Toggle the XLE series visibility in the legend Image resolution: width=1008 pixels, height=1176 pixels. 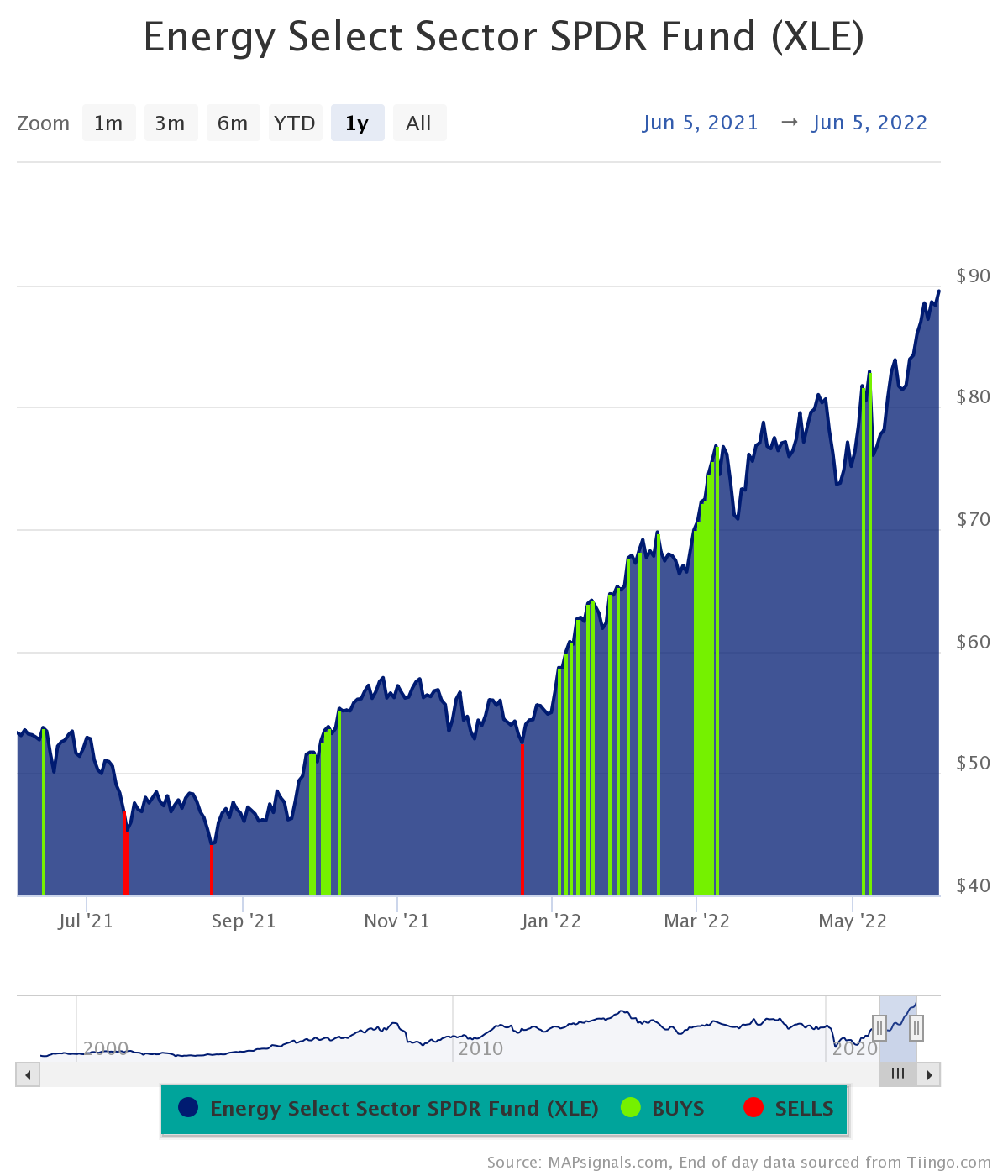point(403,1109)
